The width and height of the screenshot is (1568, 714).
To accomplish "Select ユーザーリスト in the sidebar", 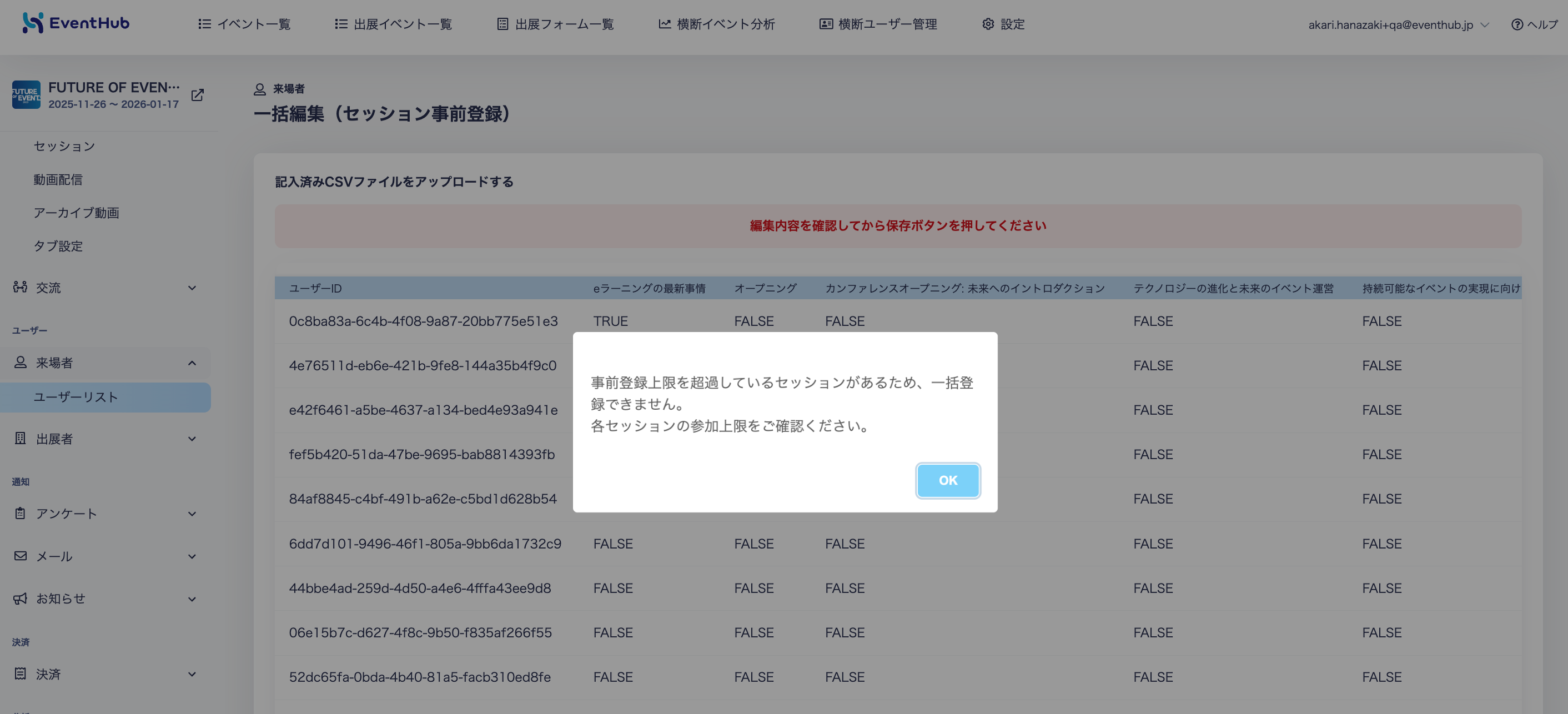I will (105, 397).
